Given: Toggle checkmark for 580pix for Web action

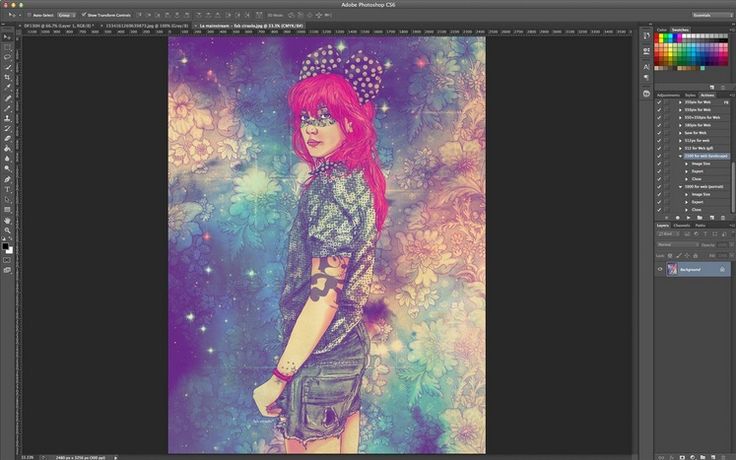Looking at the screenshot, I should 659,125.
